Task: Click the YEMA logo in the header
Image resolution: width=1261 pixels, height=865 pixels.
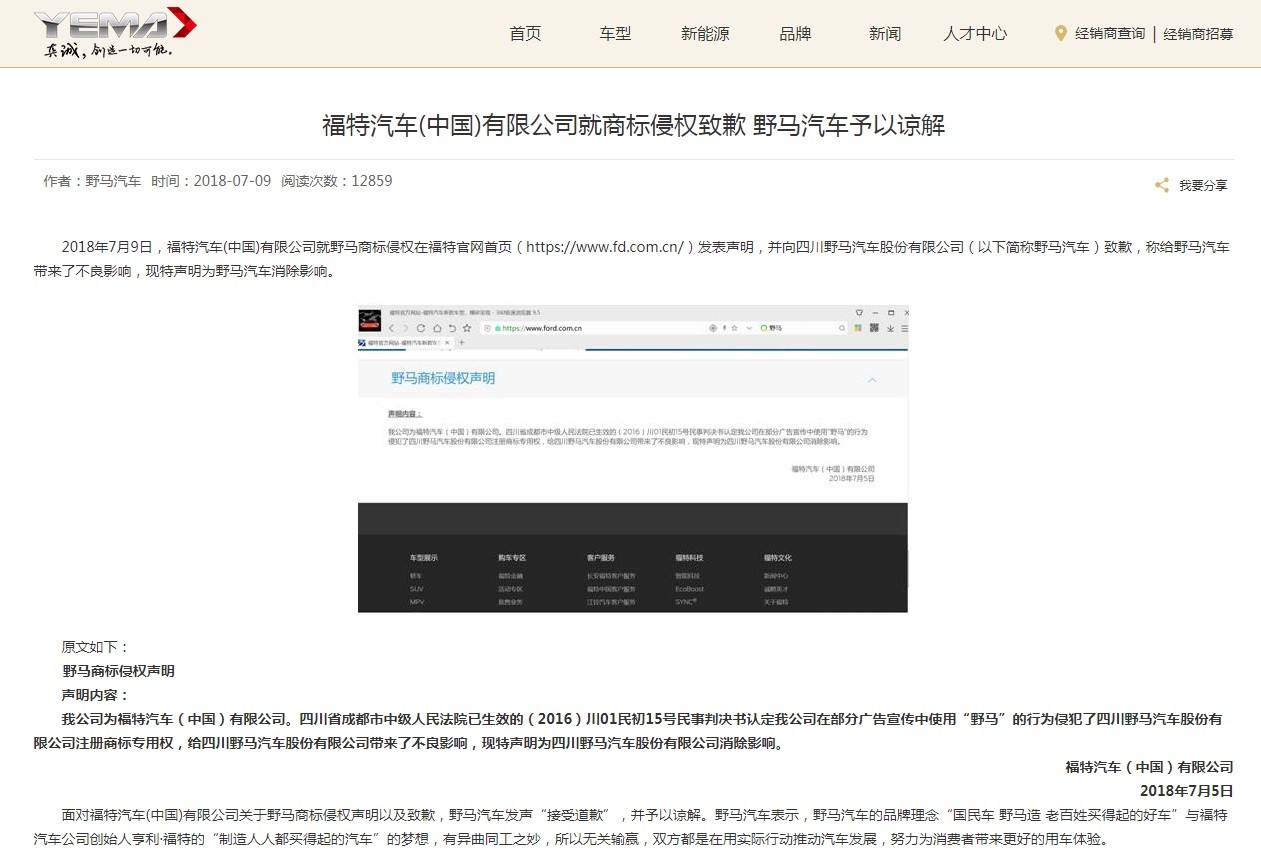Action: point(115,32)
